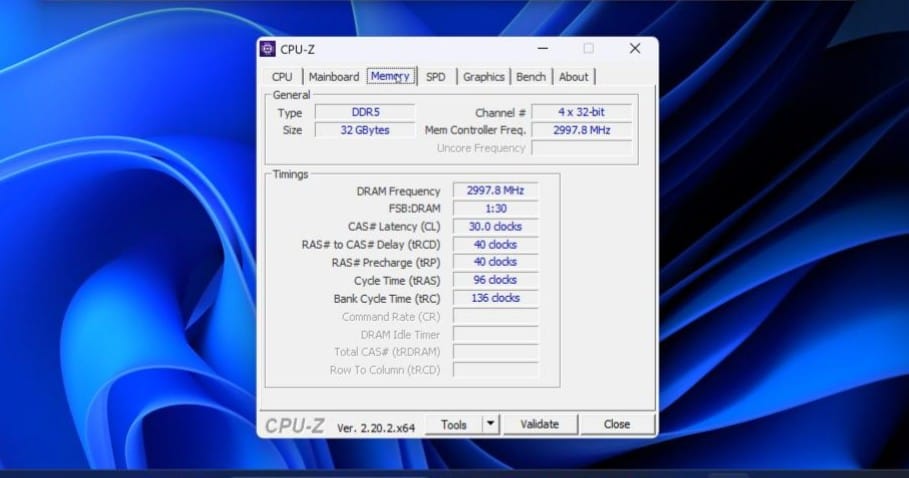Open the Mainboard tab
Image resolution: width=909 pixels, height=478 pixels.
[x=334, y=76]
